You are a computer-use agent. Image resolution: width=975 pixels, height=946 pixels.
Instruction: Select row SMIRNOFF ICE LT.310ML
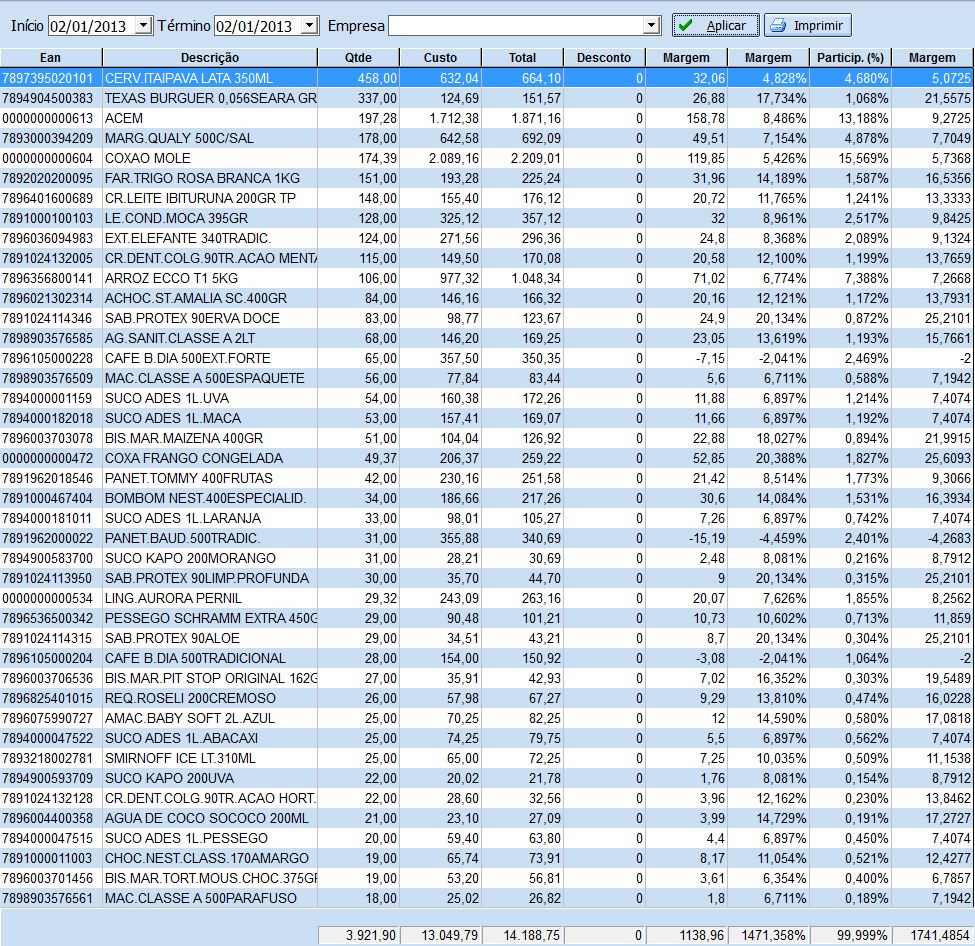[486, 758]
